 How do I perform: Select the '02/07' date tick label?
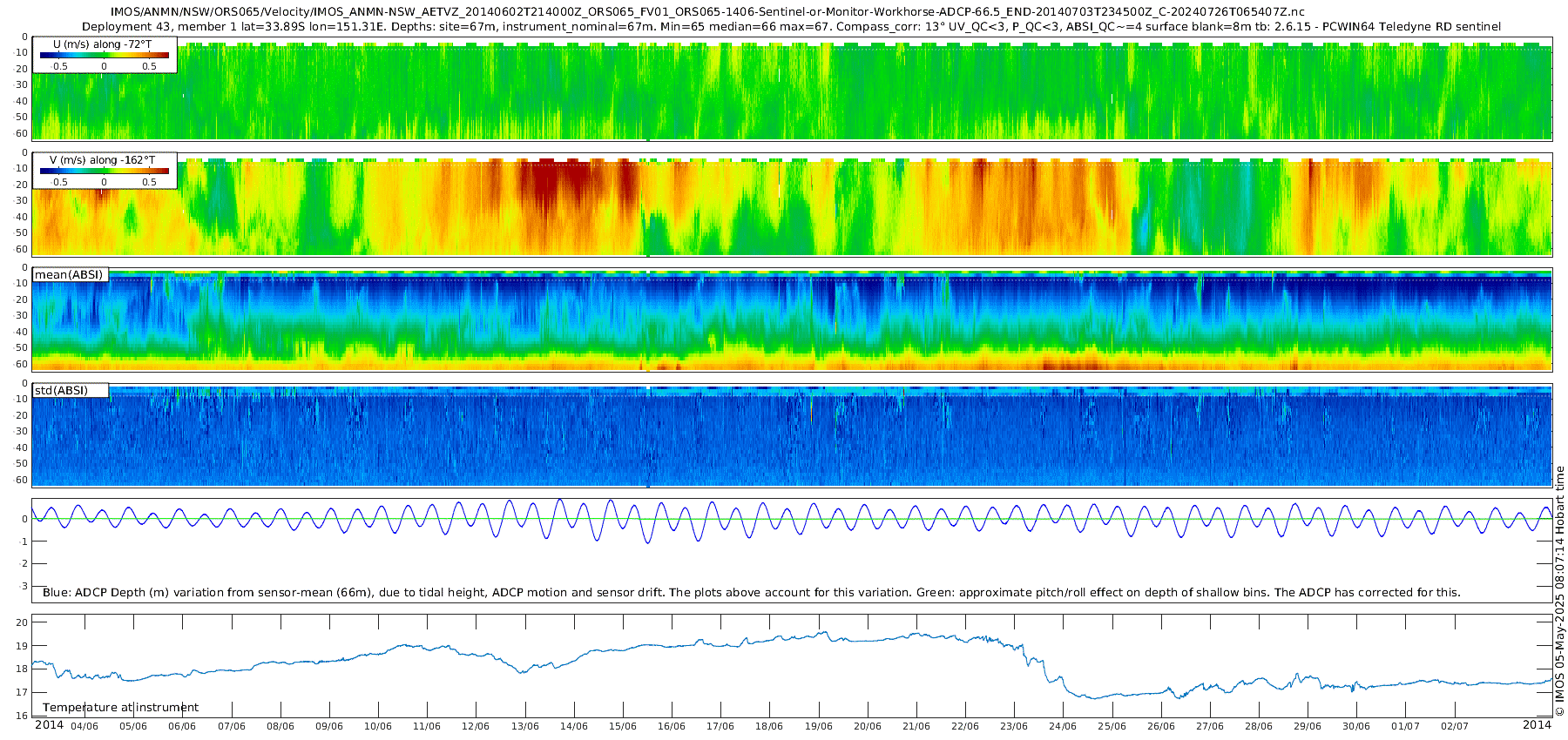pyautogui.click(x=1455, y=726)
